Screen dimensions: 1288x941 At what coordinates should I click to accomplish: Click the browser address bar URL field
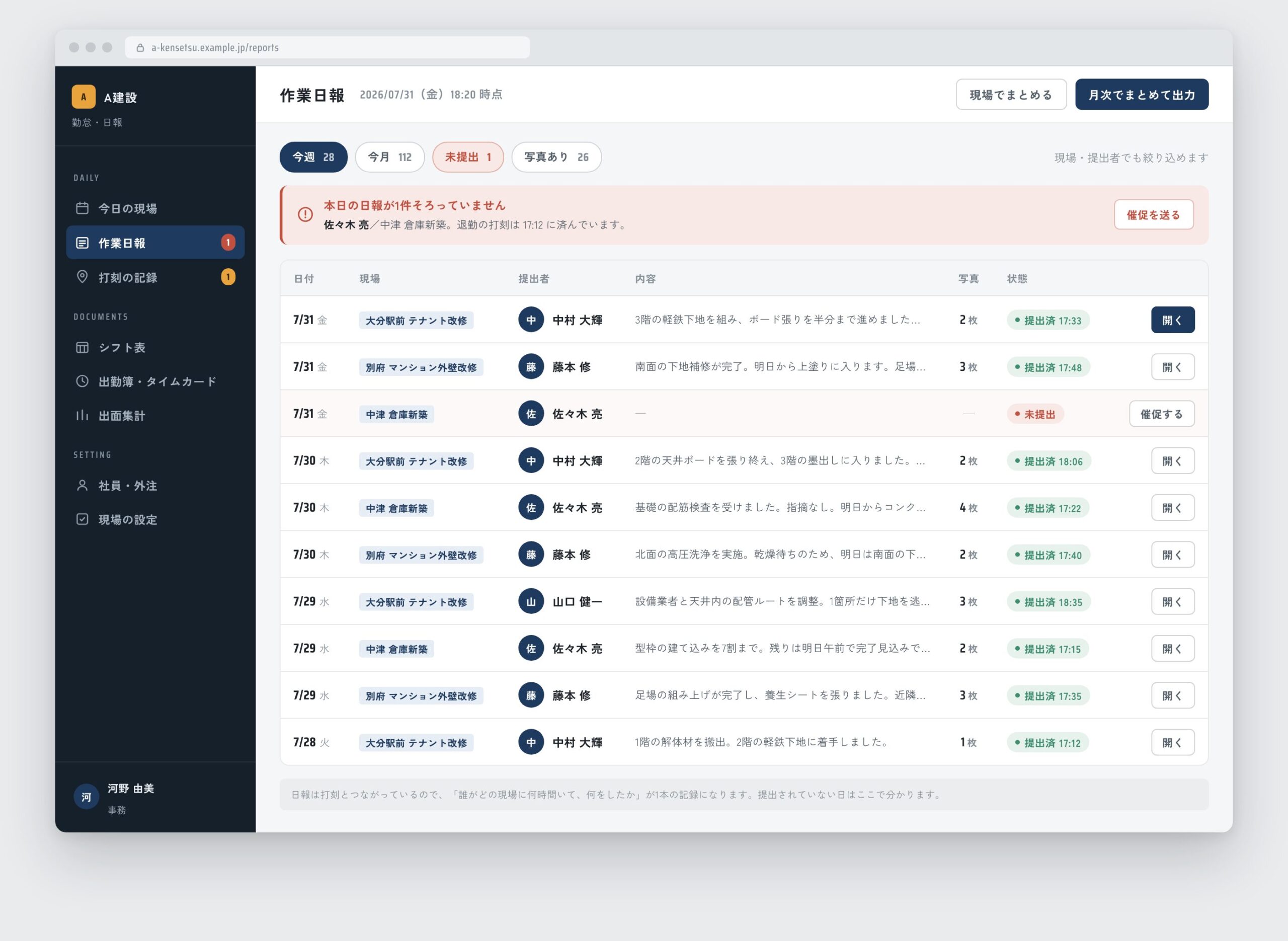(x=328, y=48)
